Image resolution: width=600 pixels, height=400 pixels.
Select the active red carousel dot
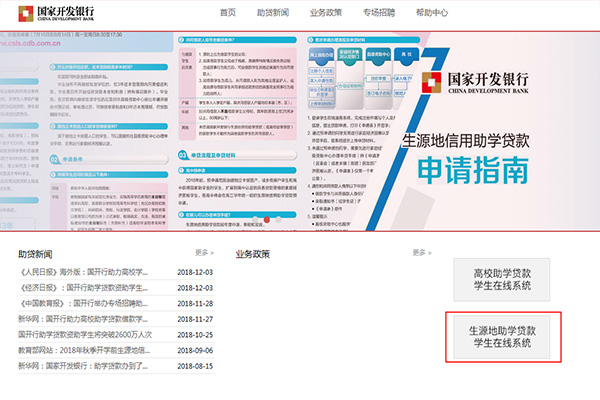tap(267, 220)
